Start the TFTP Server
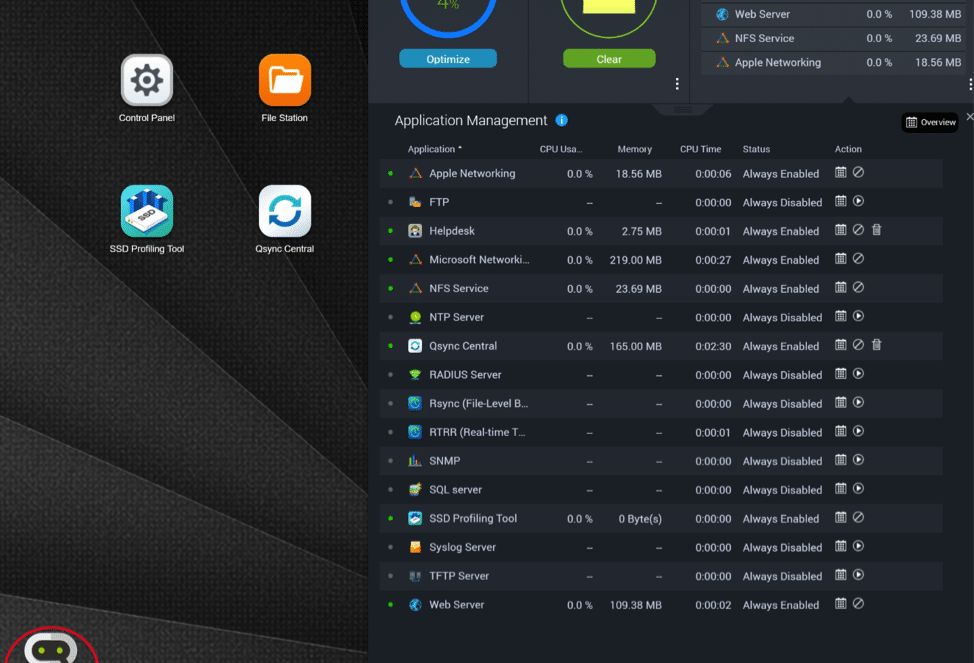The height and width of the screenshot is (663, 974). tap(858, 575)
